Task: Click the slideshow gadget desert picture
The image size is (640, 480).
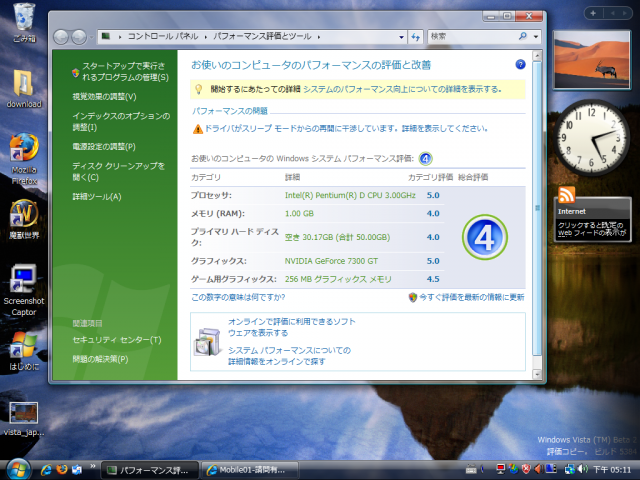Action: [x=591, y=60]
